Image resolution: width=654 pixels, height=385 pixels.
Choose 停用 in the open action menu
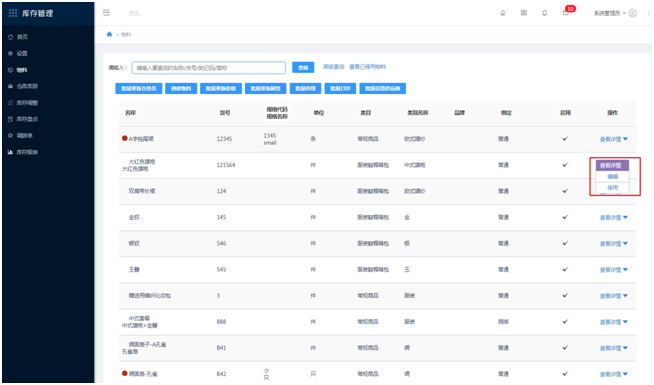click(612, 188)
